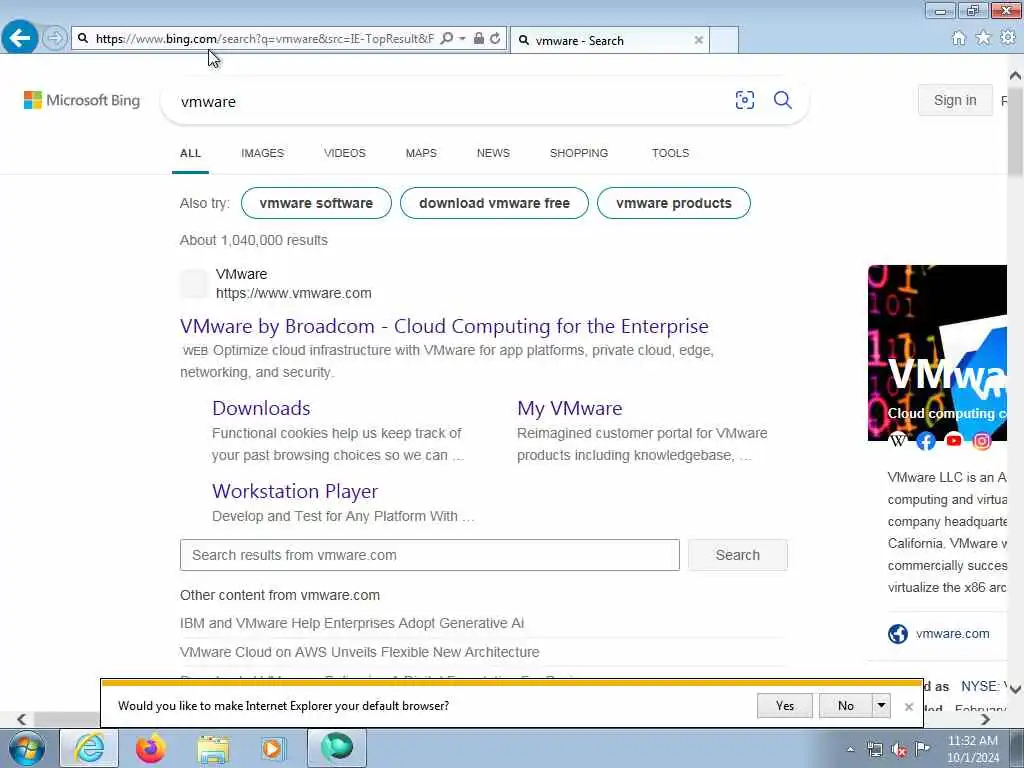The height and width of the screenshot is (768, 1024).
Task: Open VMware YouTube icon in panel
Action: point(953,441)
